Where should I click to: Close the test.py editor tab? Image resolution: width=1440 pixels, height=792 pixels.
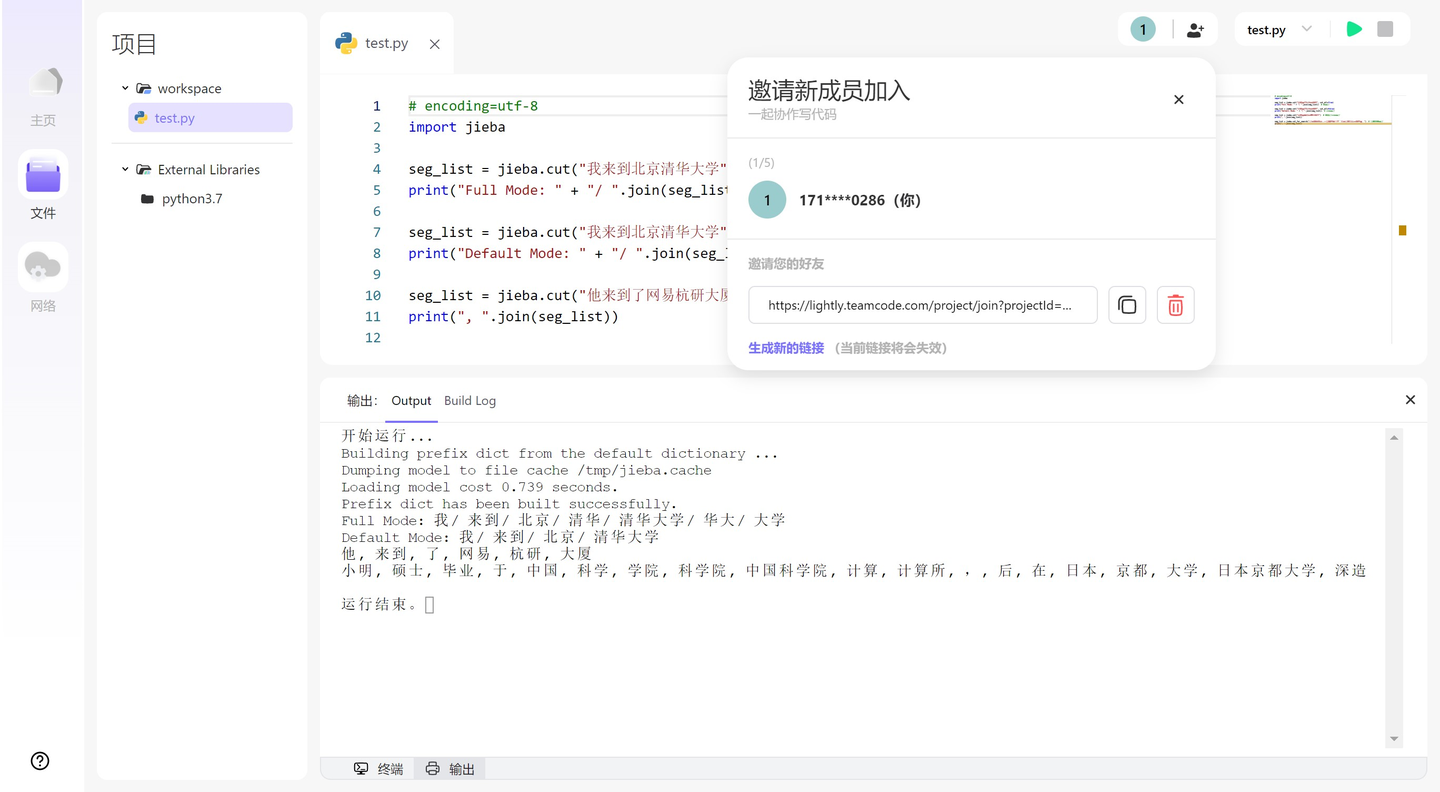pos(434,44)
